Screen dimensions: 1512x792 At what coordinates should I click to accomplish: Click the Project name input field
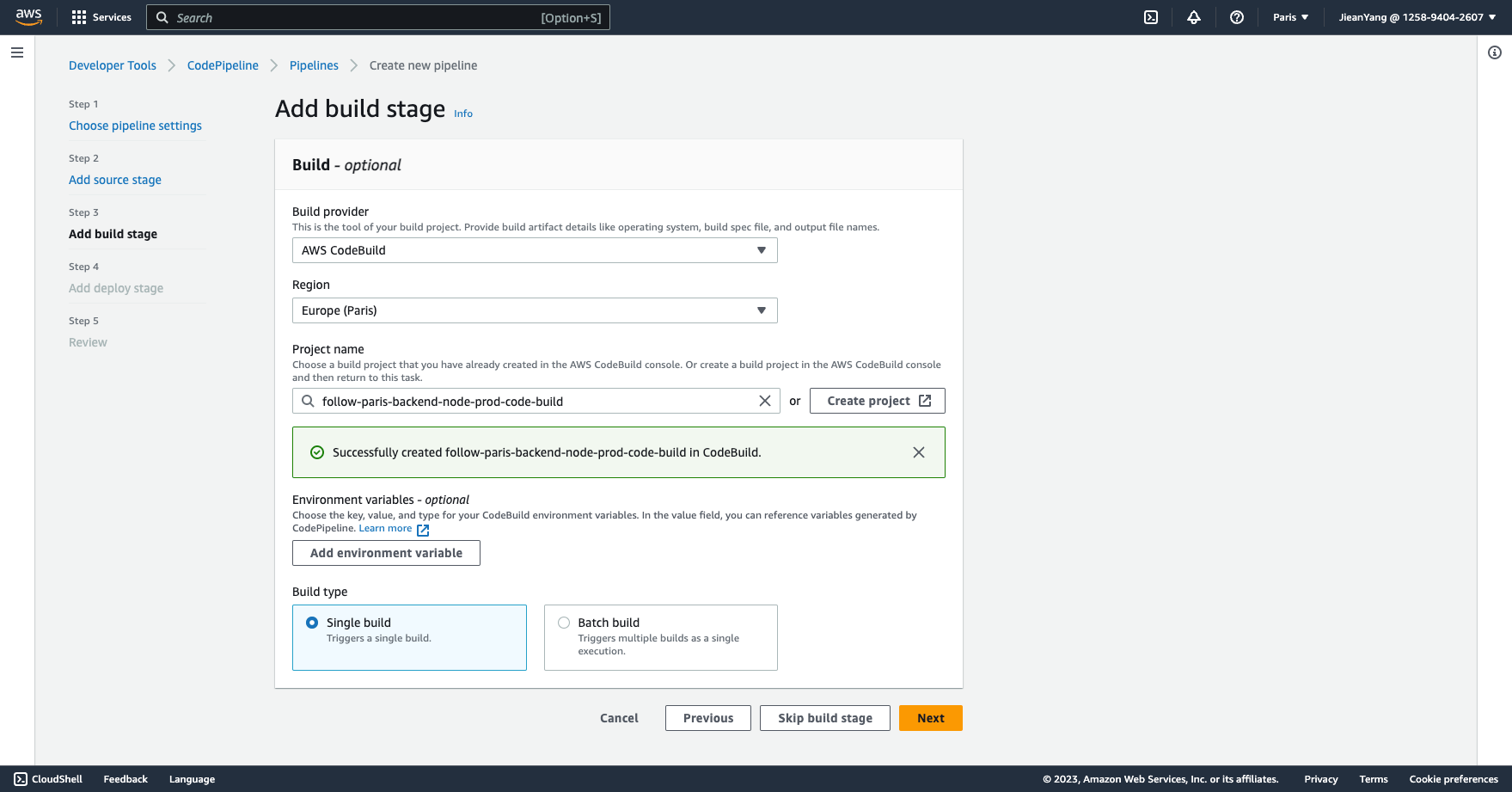click(x=536, y=401)
